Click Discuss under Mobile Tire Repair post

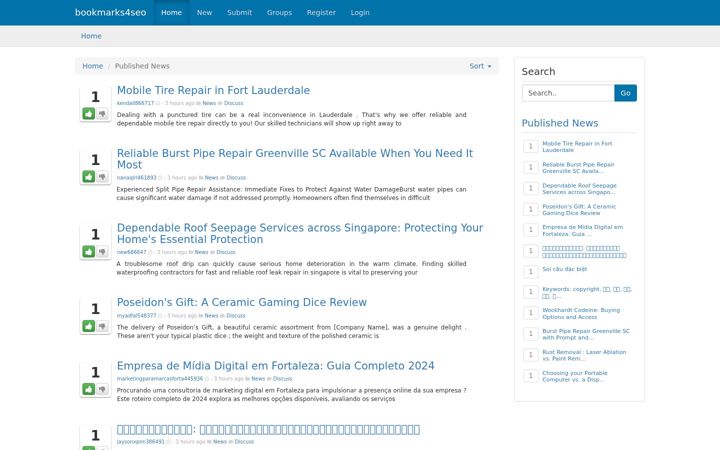point(233,103)
